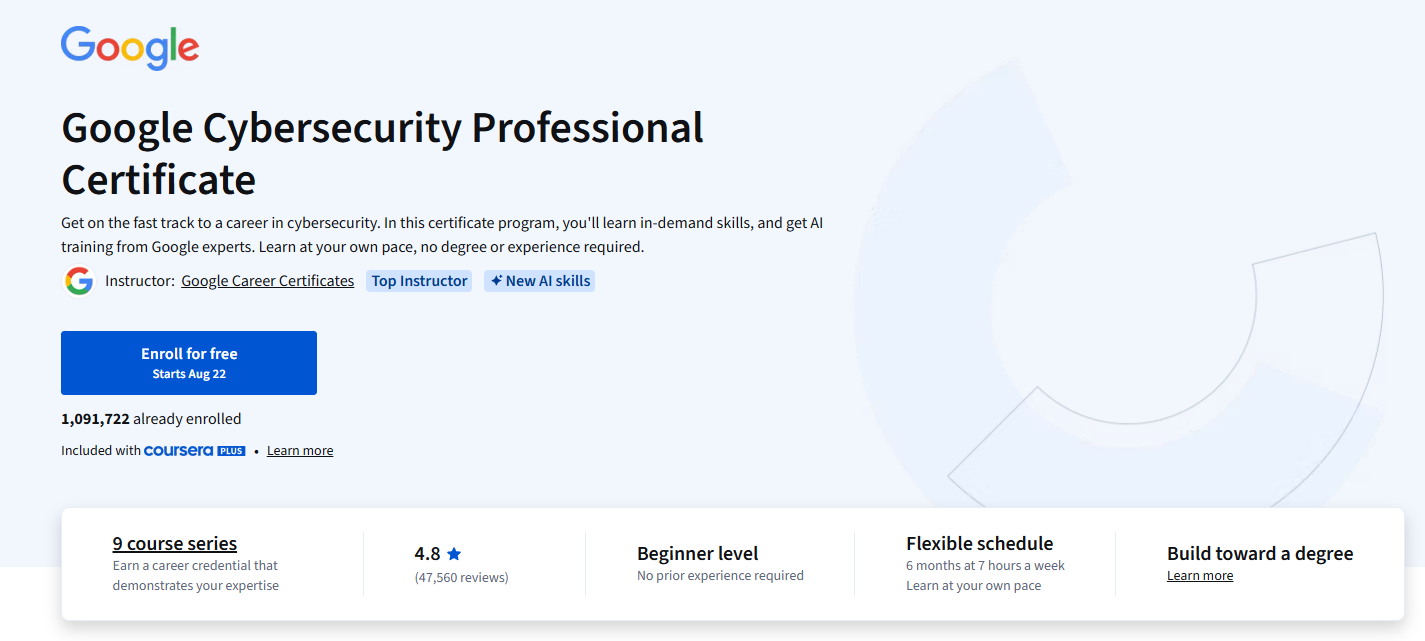This screenshot has width=1425, height=641.
Task: Select the Top Instructor badge
Action: pyautogui.click(x=419, y=281)
